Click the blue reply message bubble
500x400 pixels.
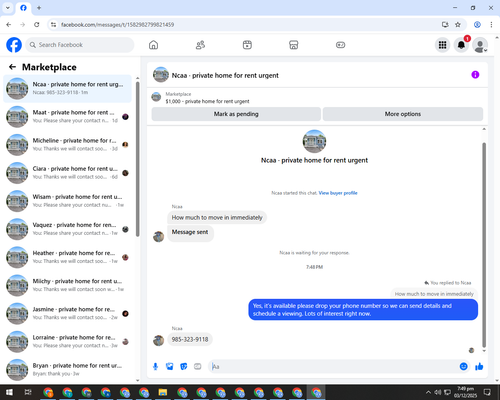tap(363, 310)
